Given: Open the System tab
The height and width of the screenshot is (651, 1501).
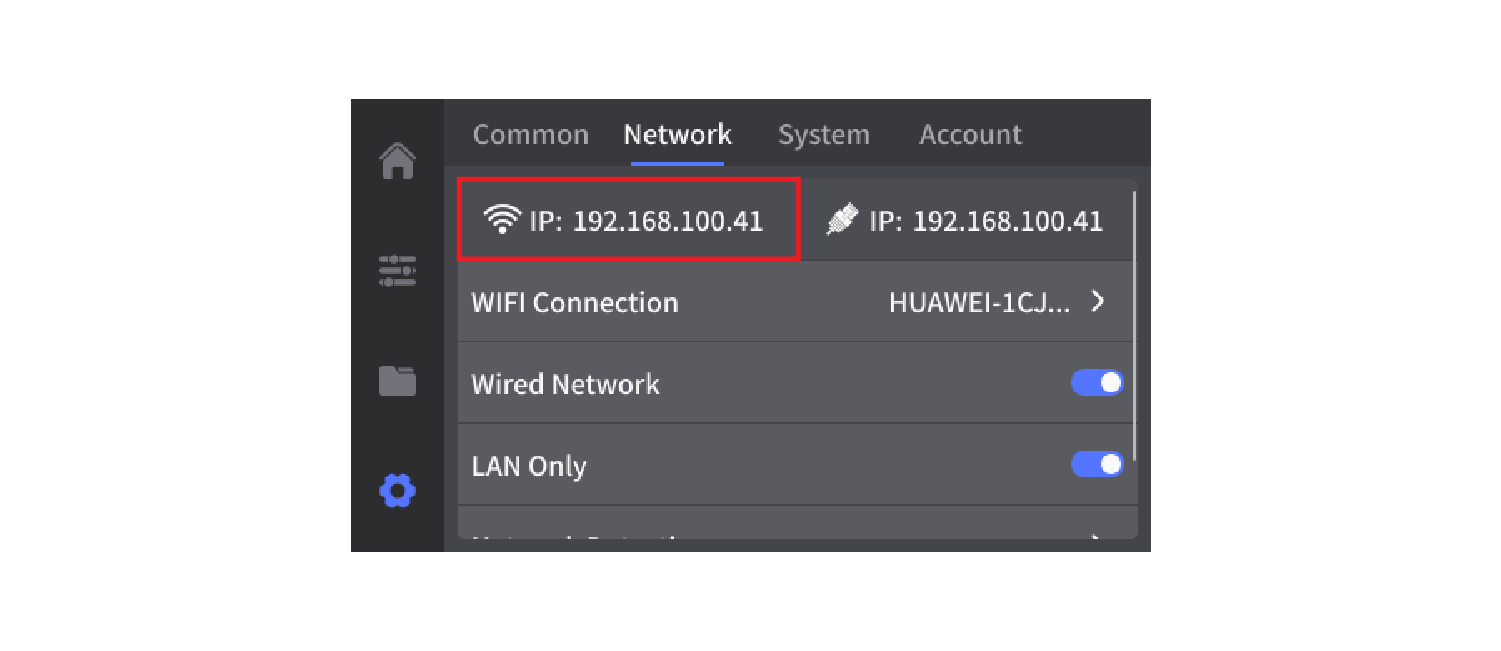Looking at the screenshot, I should (x=824, y=134).
